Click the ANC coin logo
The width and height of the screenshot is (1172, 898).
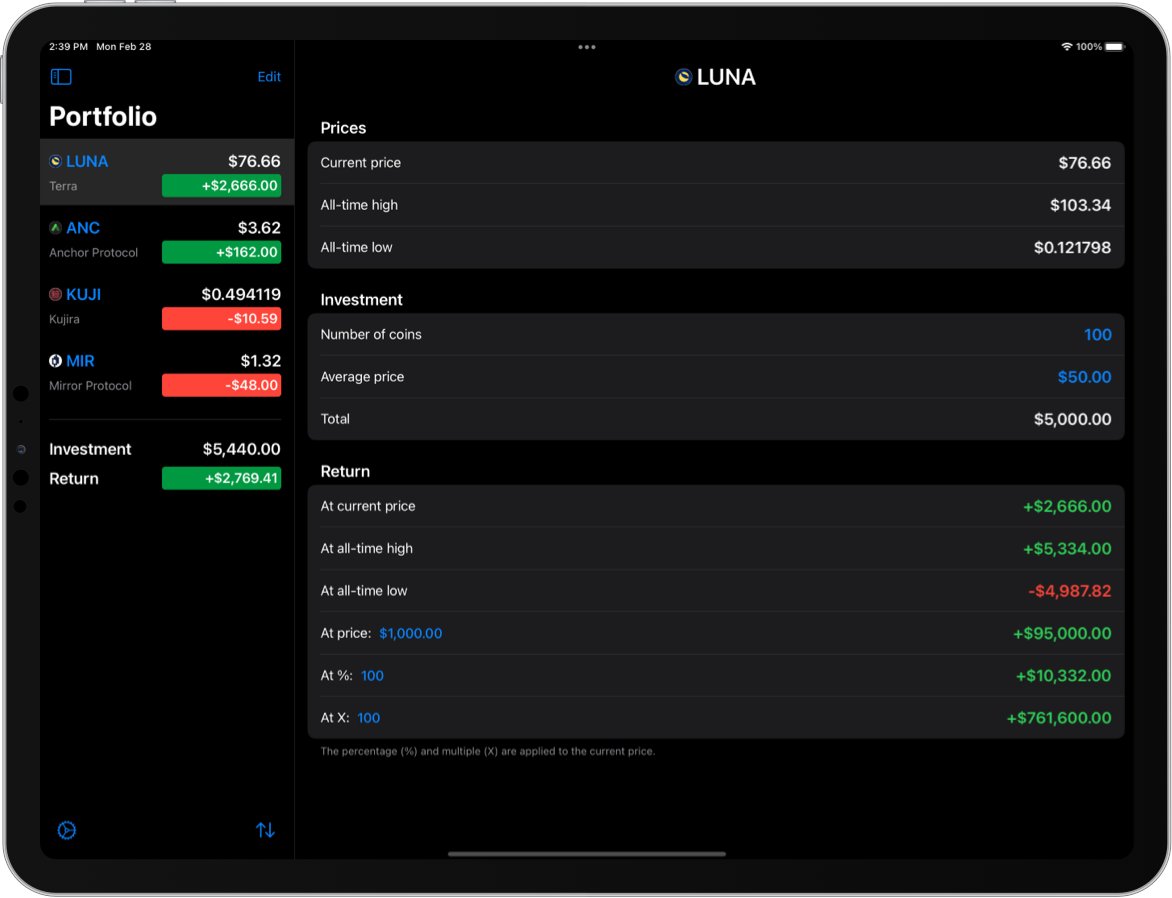55,228
